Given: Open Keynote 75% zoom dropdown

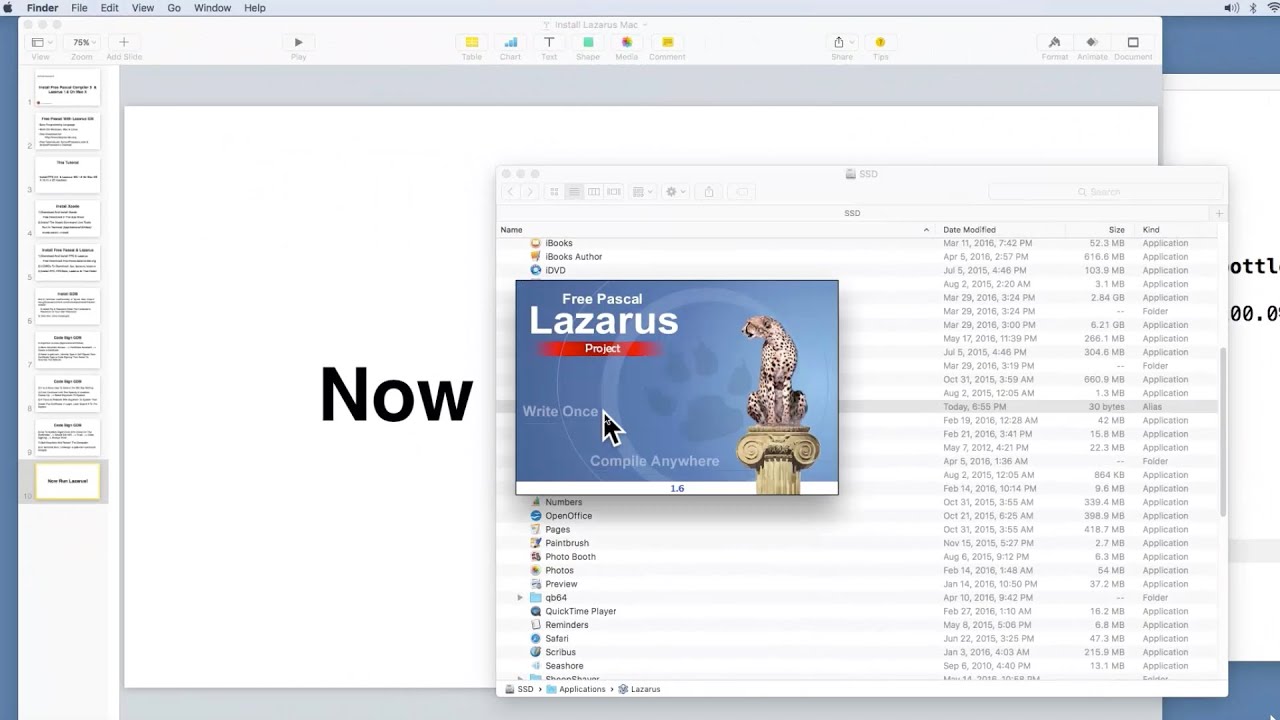Looking at the screenshot, I should click(82, 43).
